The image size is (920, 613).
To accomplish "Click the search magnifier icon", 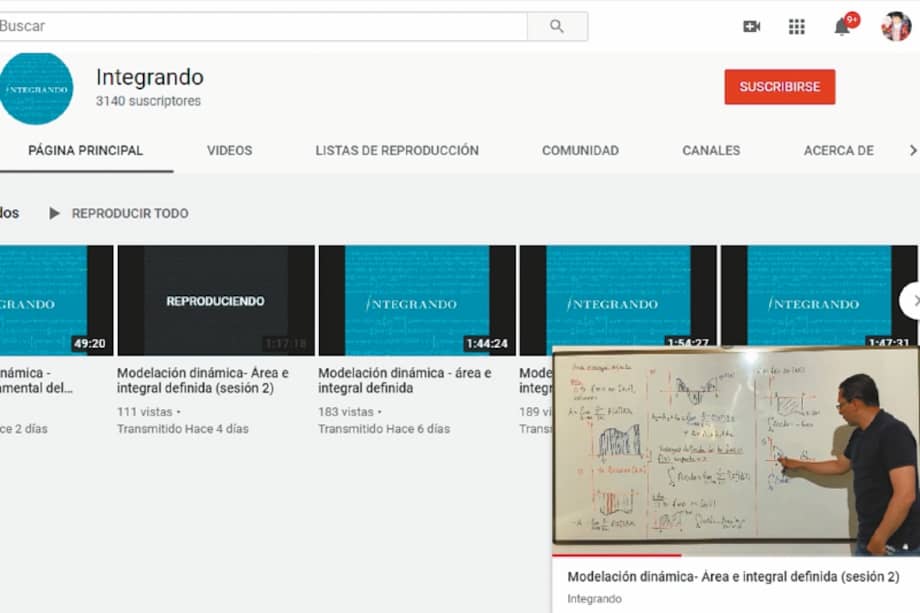I will (x=556, y=25).
